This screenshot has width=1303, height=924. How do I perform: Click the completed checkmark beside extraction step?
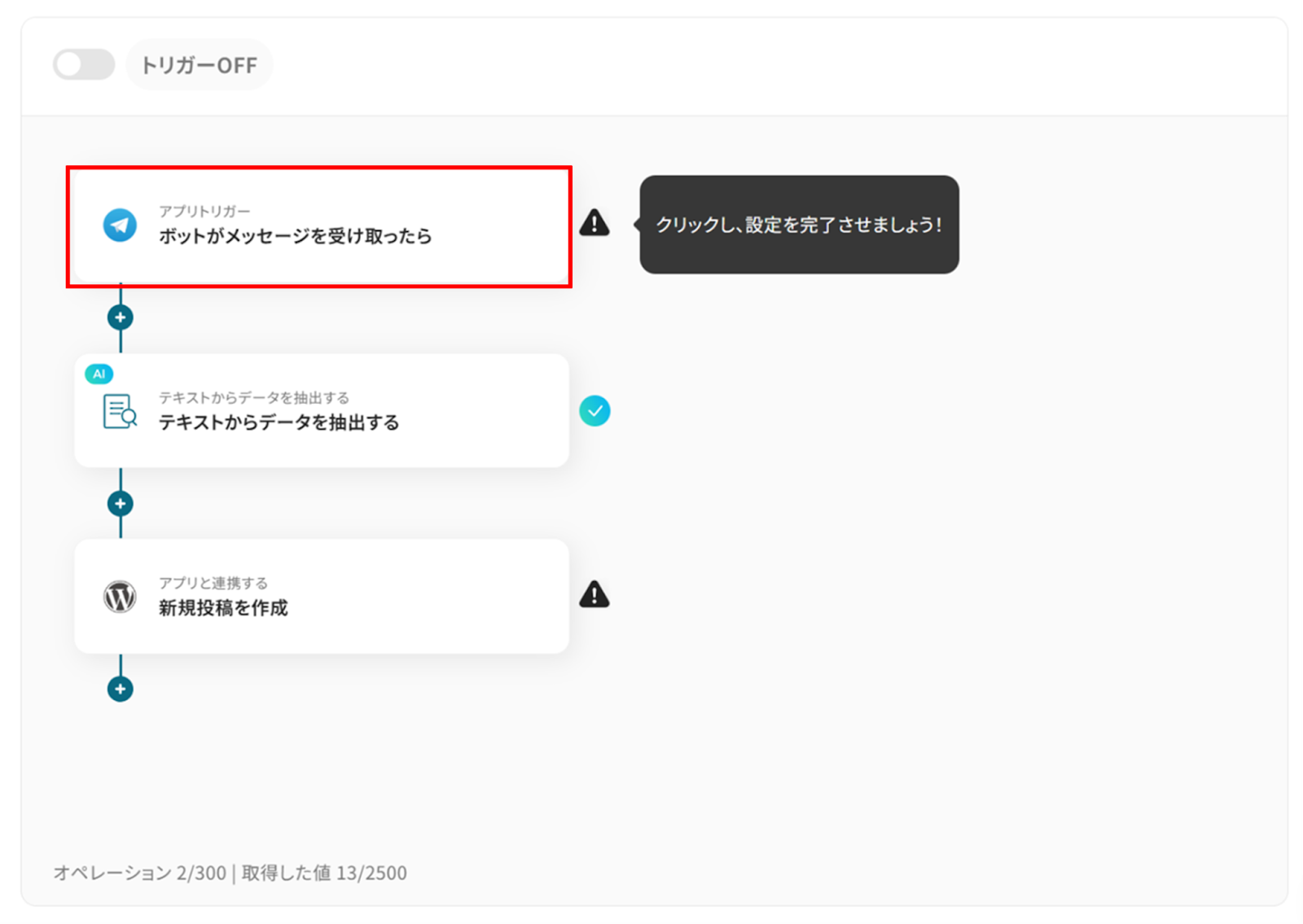point(594,411)
